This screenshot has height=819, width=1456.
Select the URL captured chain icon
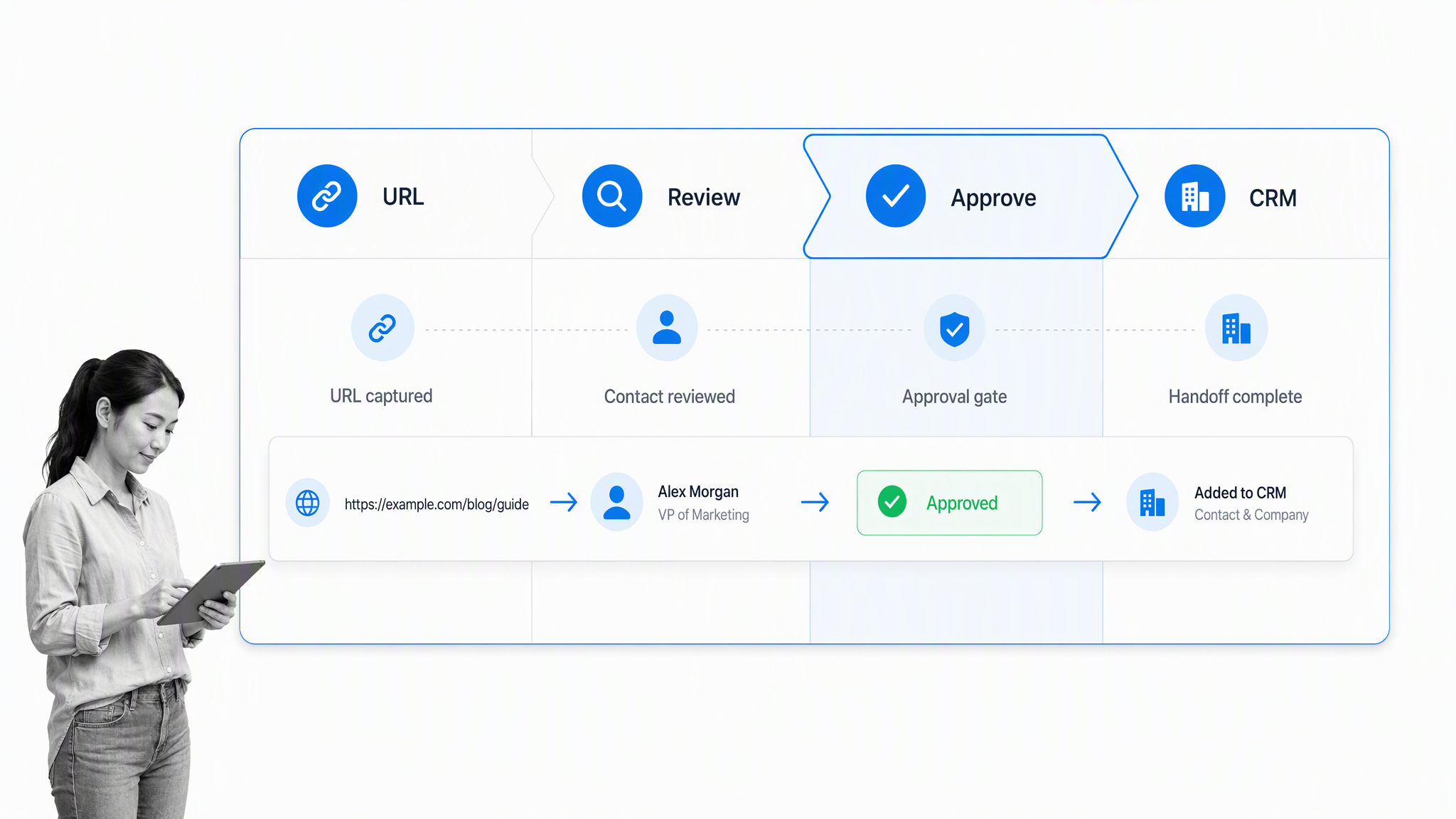pyautogui.click(x=382, y=328)
